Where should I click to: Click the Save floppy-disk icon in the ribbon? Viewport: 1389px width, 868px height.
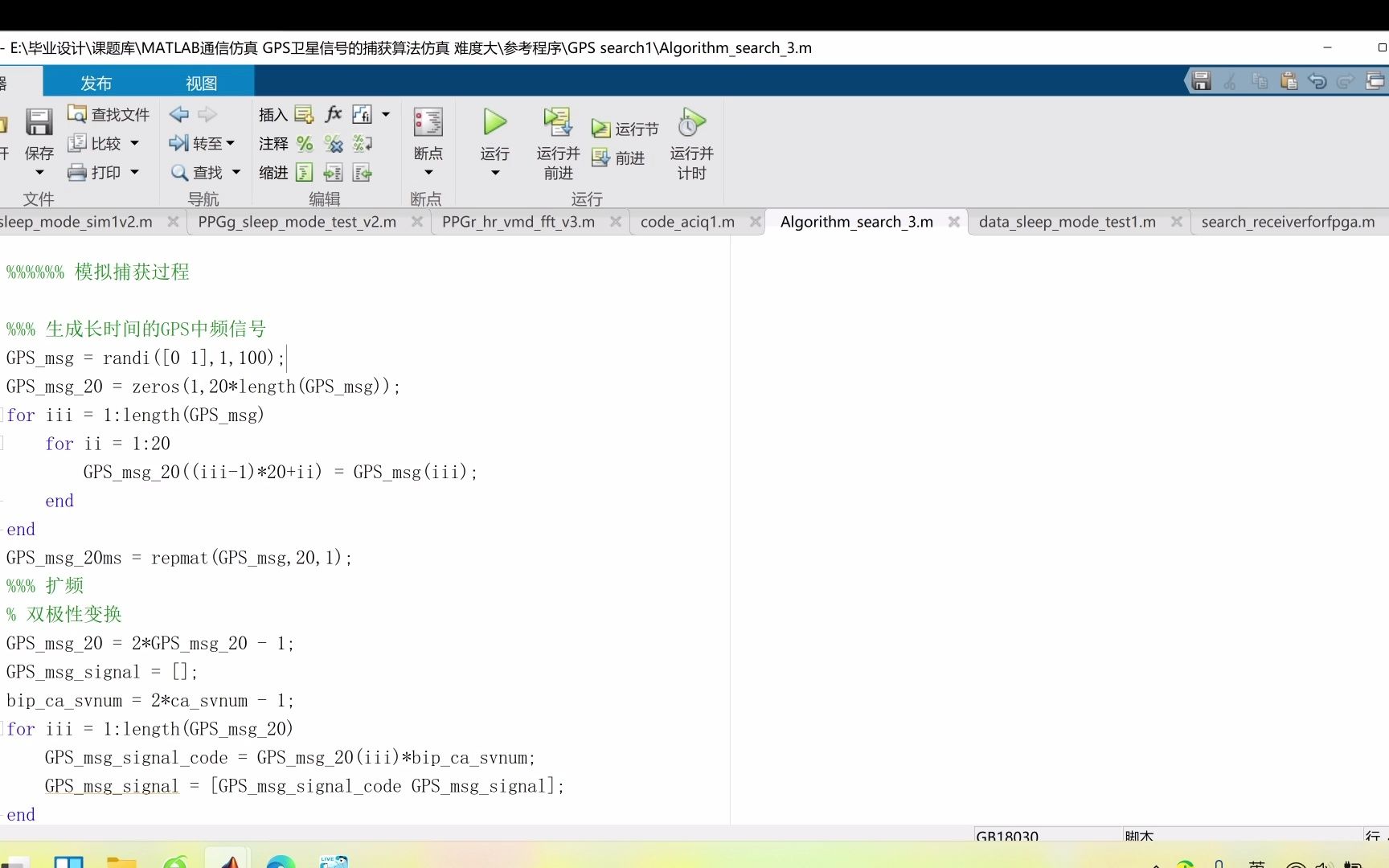[39, 122]
